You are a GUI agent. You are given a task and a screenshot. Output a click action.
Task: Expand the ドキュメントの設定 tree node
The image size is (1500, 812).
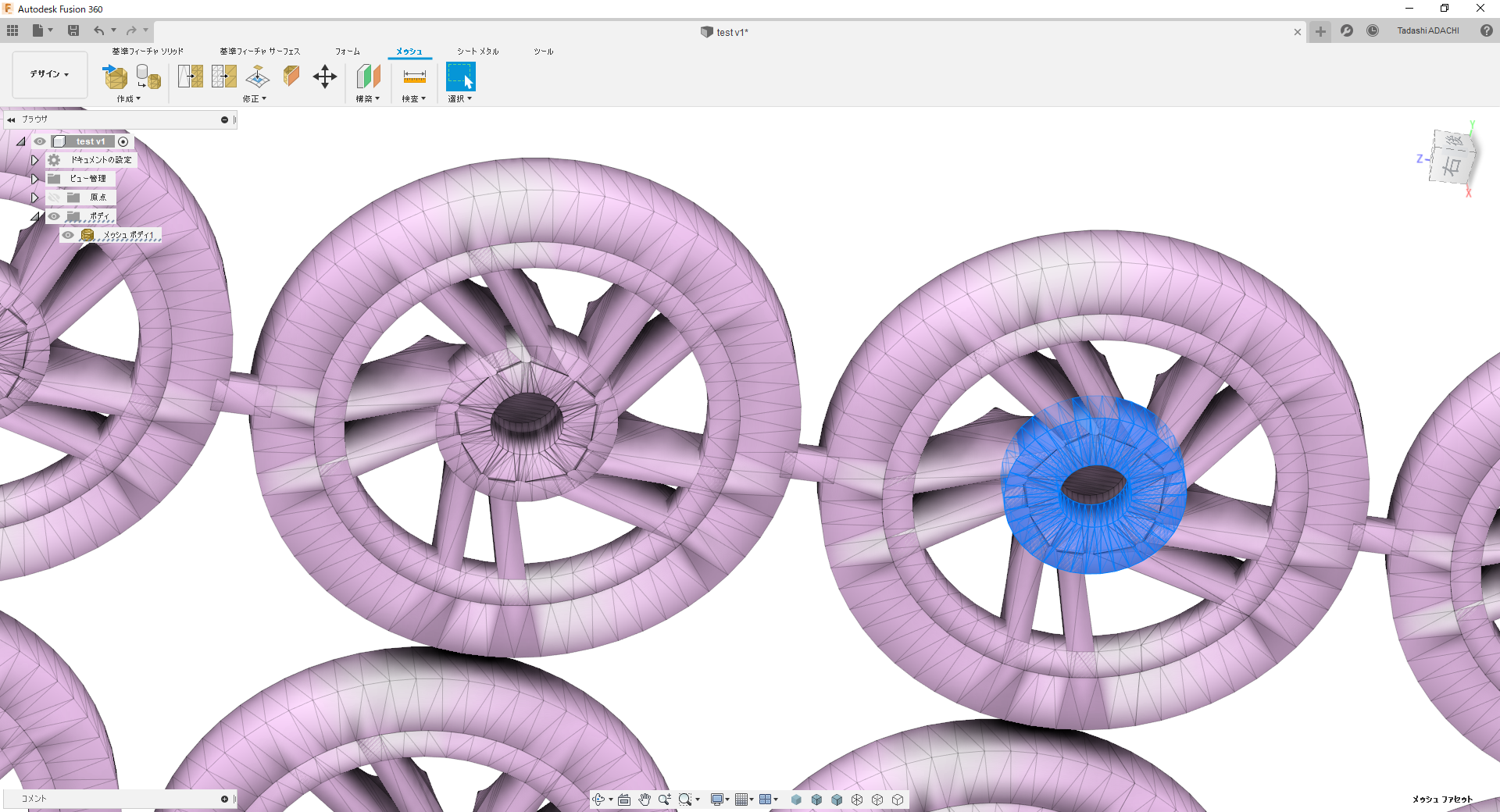[34, 160]
